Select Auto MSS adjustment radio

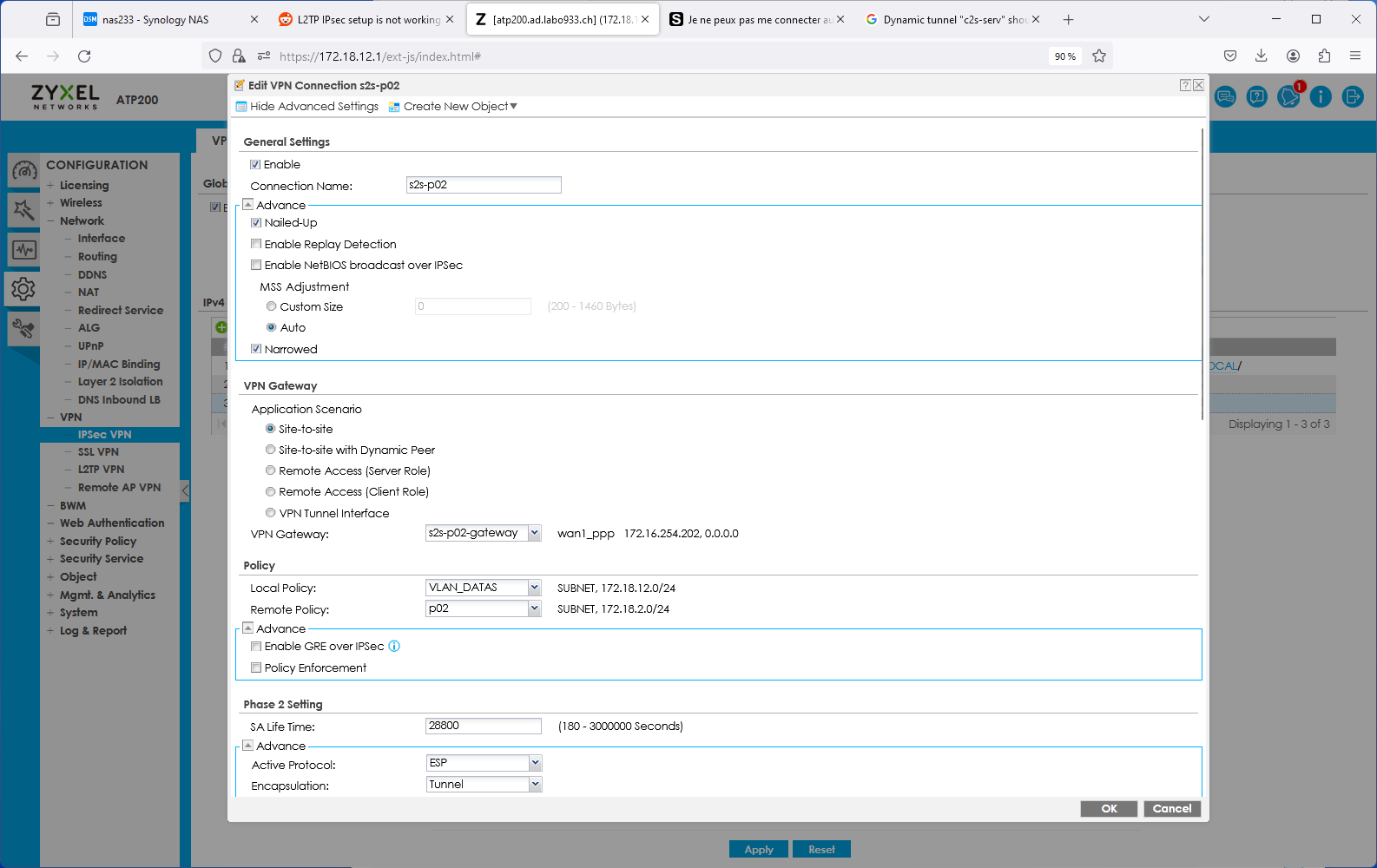click(x=272, y=328)
